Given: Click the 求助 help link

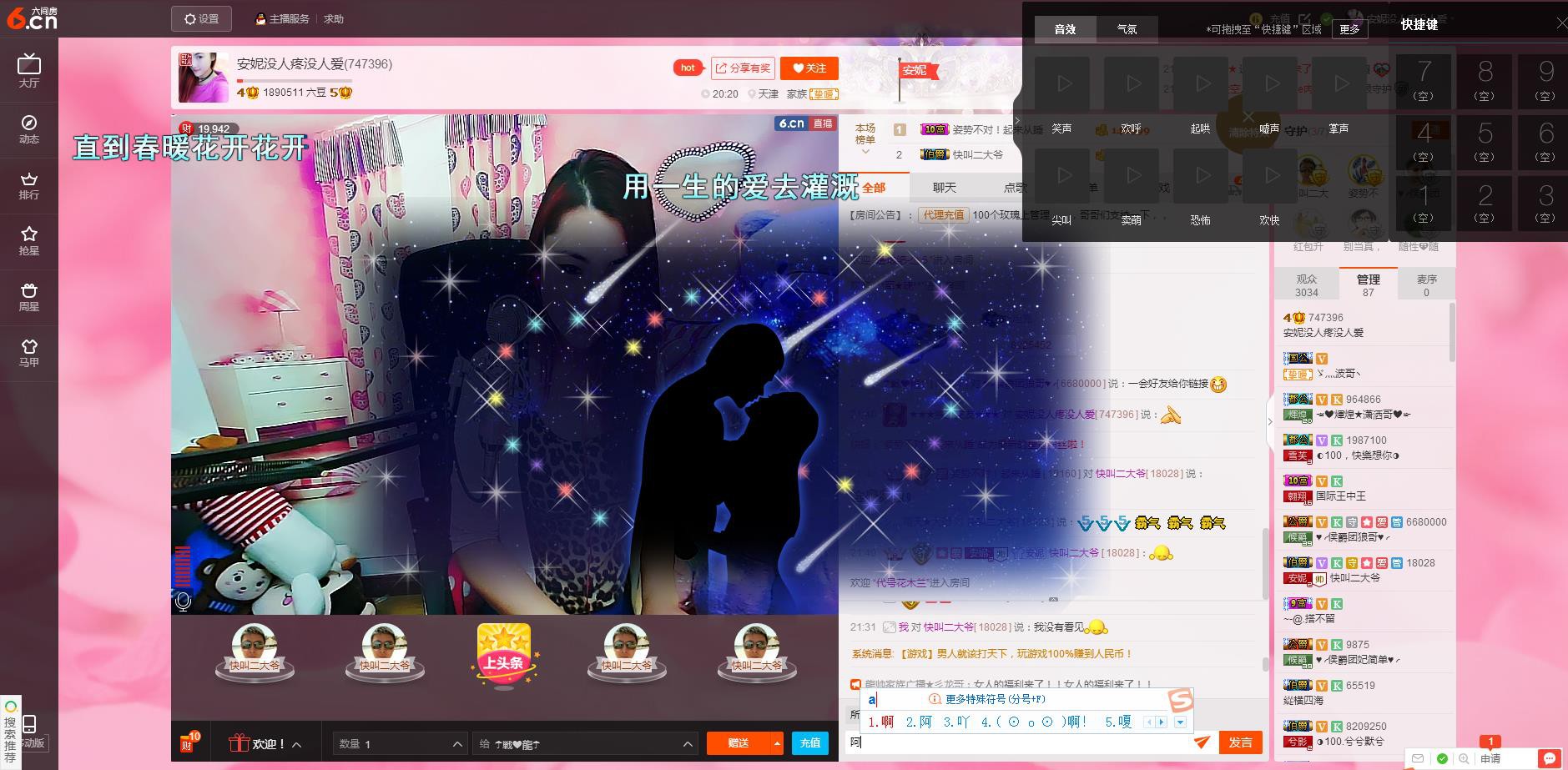Looking at the screenshot, I should coord(333,18).
